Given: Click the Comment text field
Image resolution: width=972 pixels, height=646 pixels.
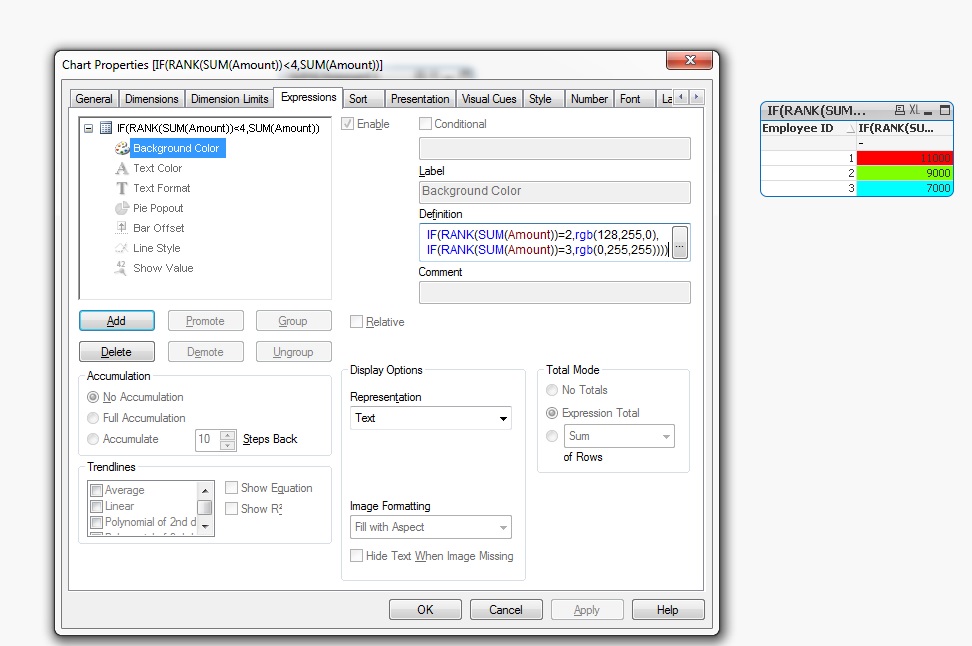Looking at the screenshot, I should (555, 293).
